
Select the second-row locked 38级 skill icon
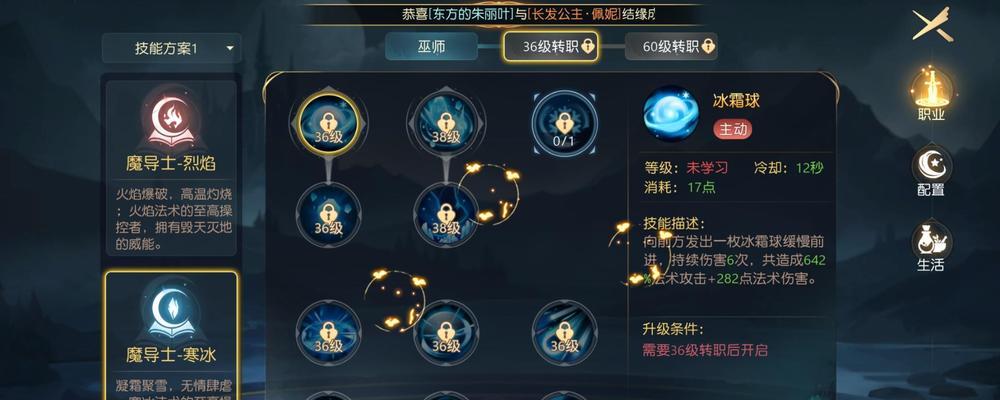coord(446,215)
